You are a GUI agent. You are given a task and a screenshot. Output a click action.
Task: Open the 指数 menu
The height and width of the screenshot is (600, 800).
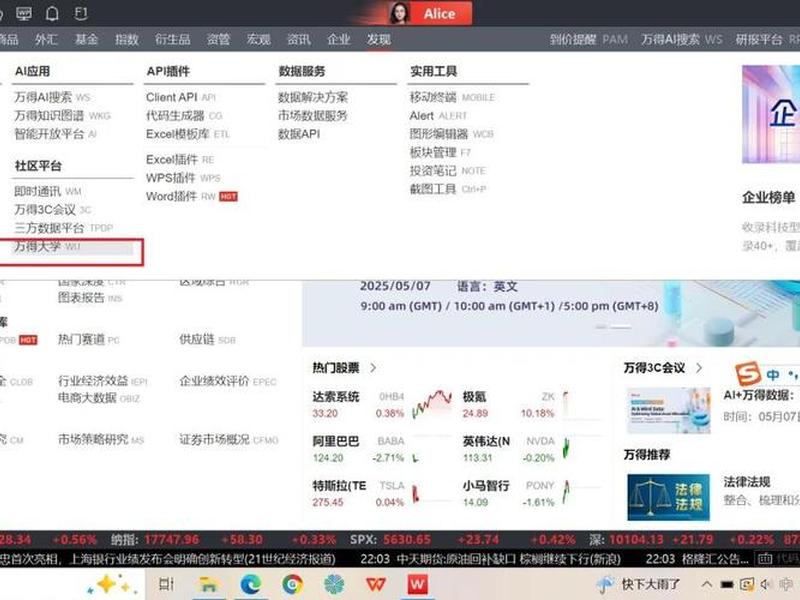click(127, 39)
